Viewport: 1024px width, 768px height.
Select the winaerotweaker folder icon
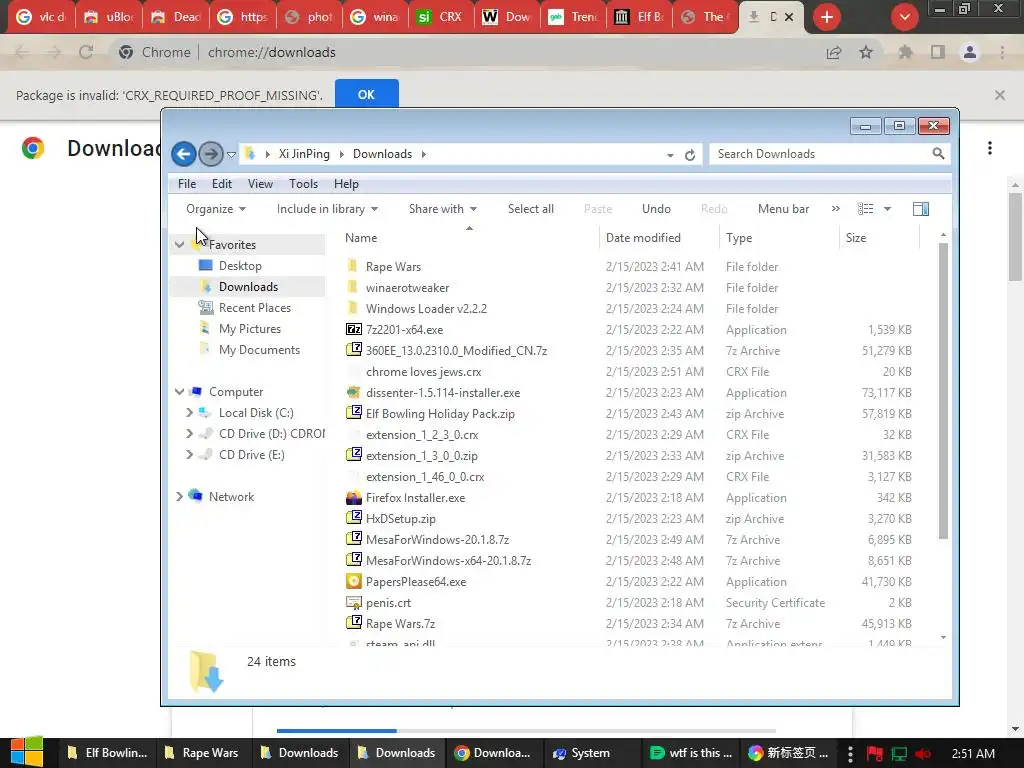pos(353,287)
